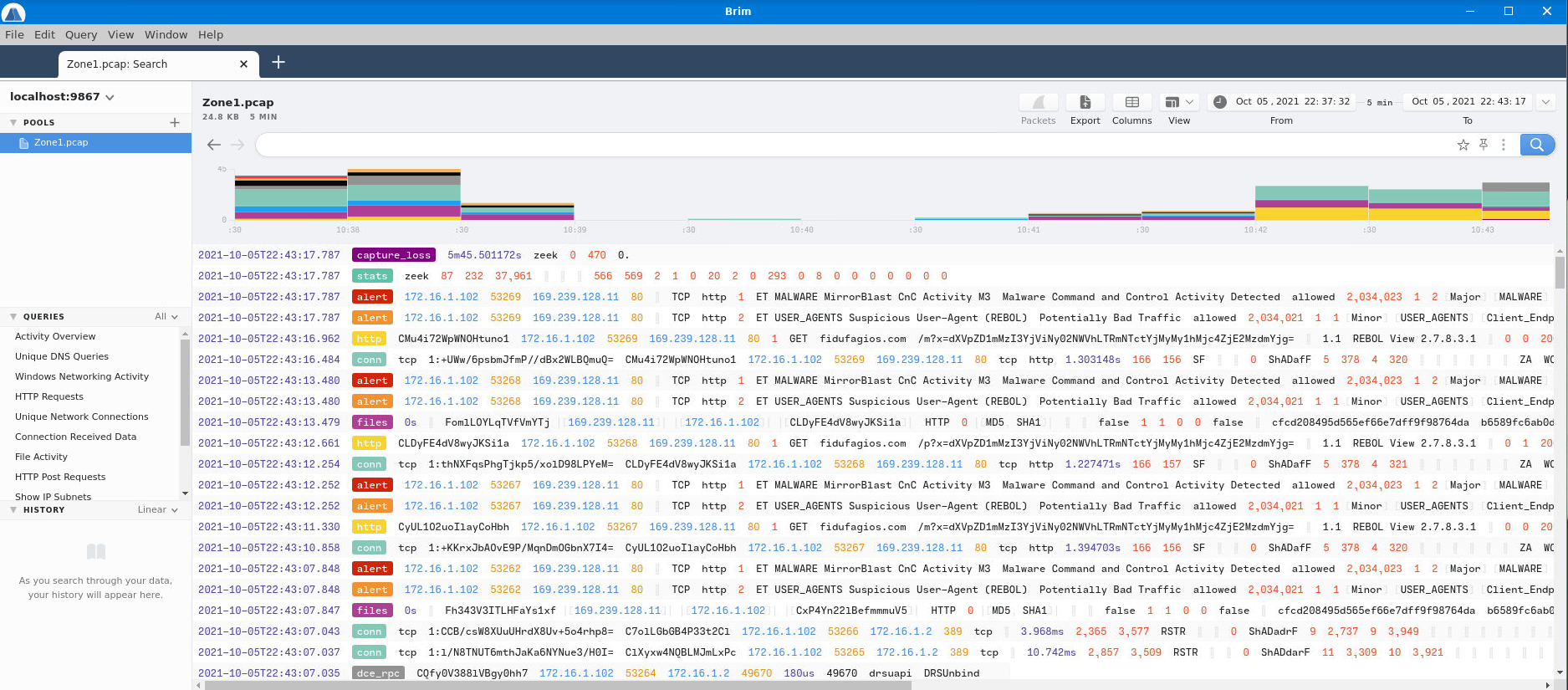Run the HTTP Requests query
The height and width of the screenshot is (690, 1568).
[49, 396]
